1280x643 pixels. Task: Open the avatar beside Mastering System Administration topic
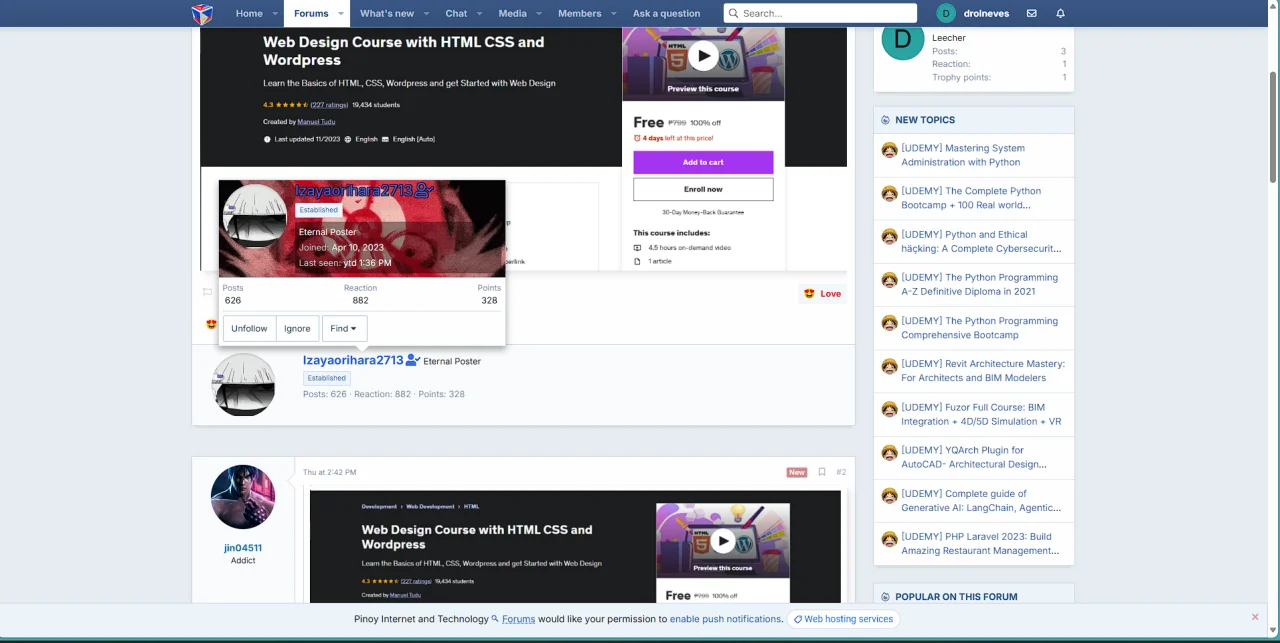[x=889, y=150]
